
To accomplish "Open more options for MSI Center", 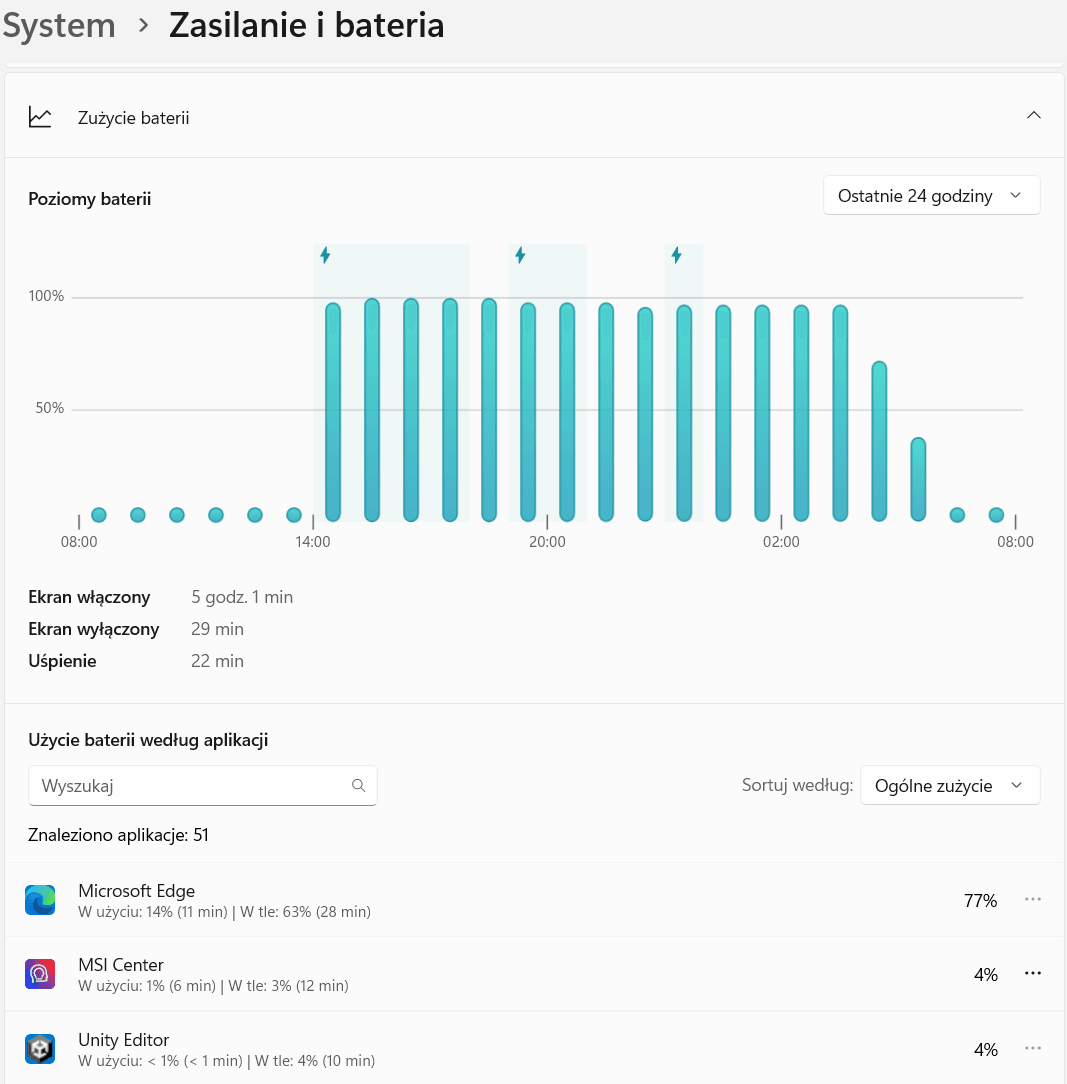I will pos(1033,974).
